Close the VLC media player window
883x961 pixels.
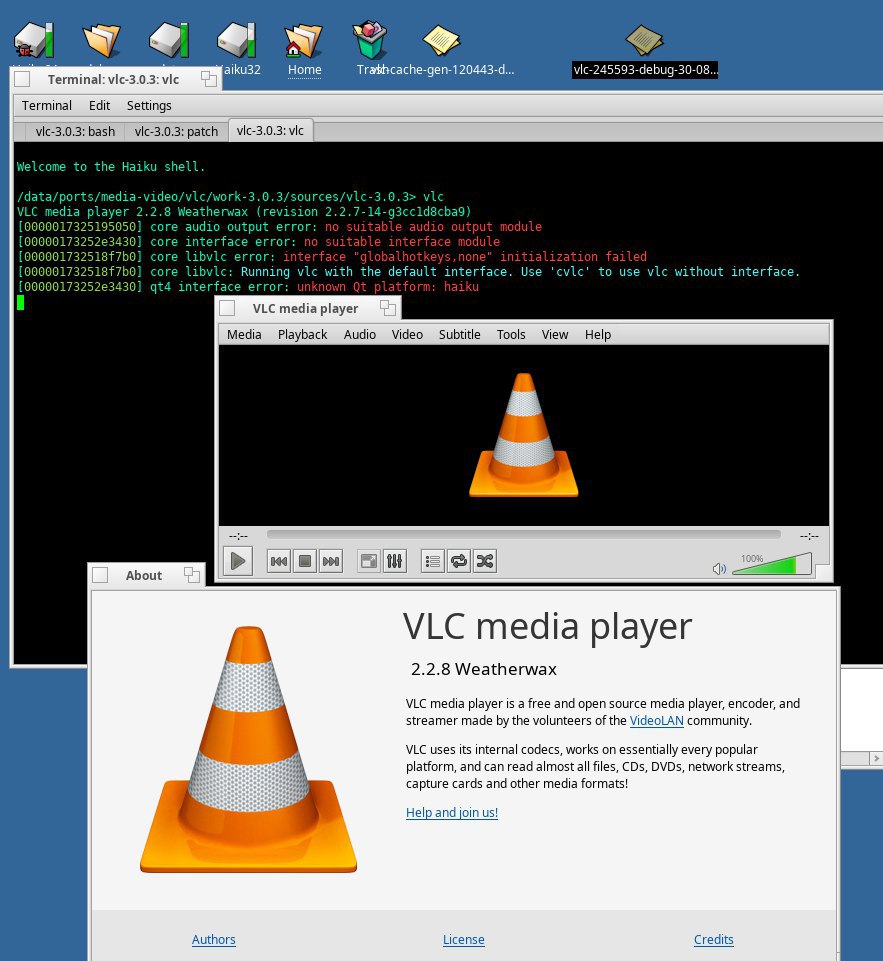point(227,308)
